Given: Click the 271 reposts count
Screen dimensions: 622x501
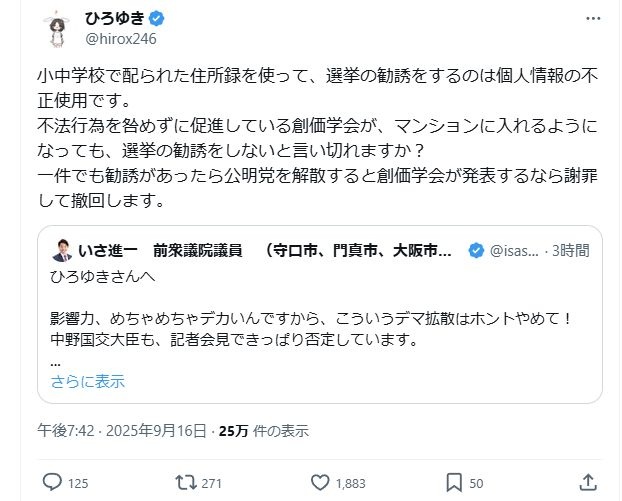Looking at the screenshot, I should click(212, 483).
